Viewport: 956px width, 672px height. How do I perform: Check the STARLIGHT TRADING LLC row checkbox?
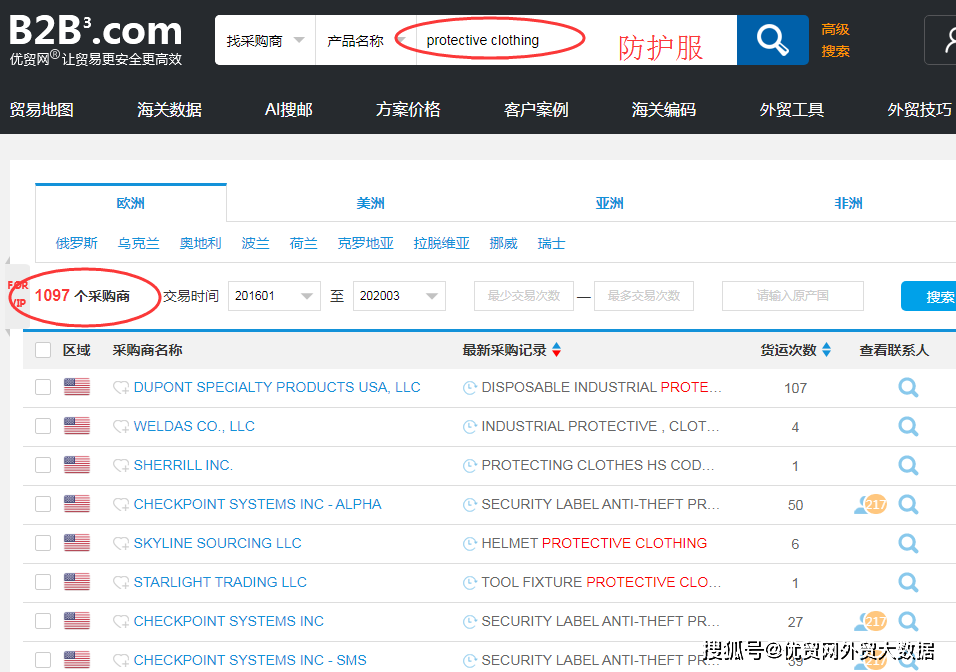pos(43,582)
